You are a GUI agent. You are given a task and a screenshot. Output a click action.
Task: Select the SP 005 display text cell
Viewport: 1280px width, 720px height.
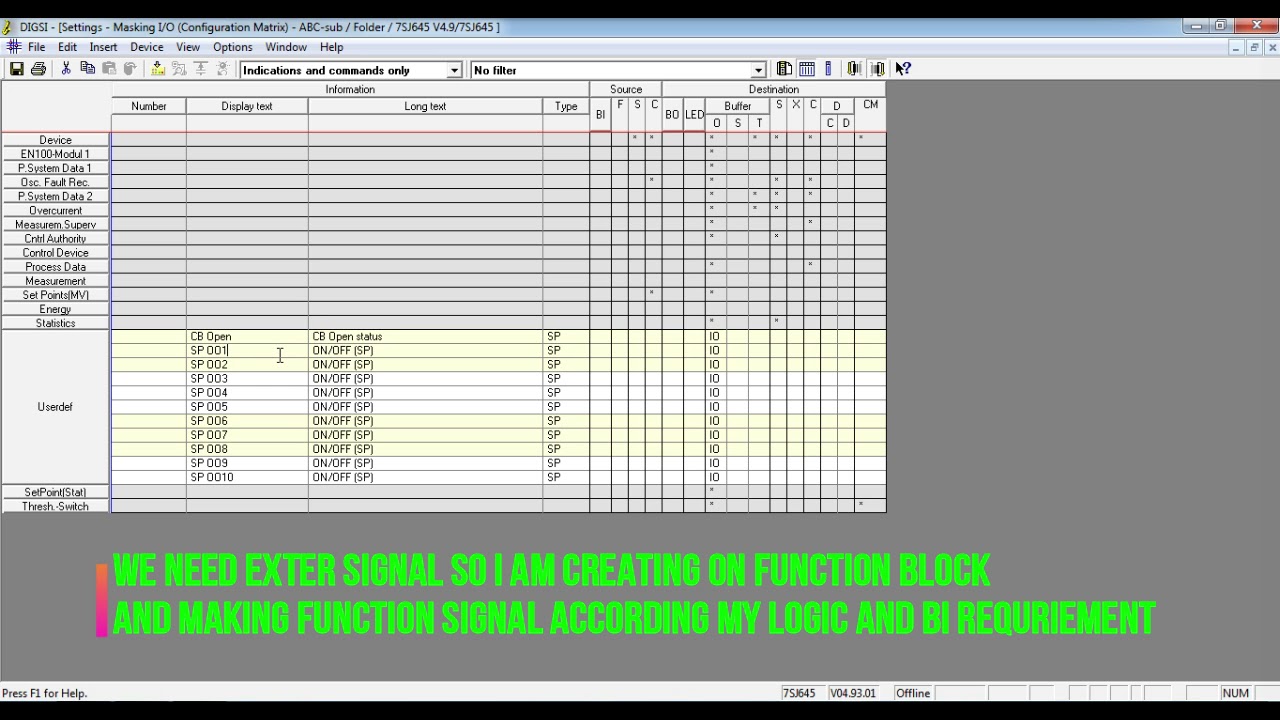click(x=247, y=407)
